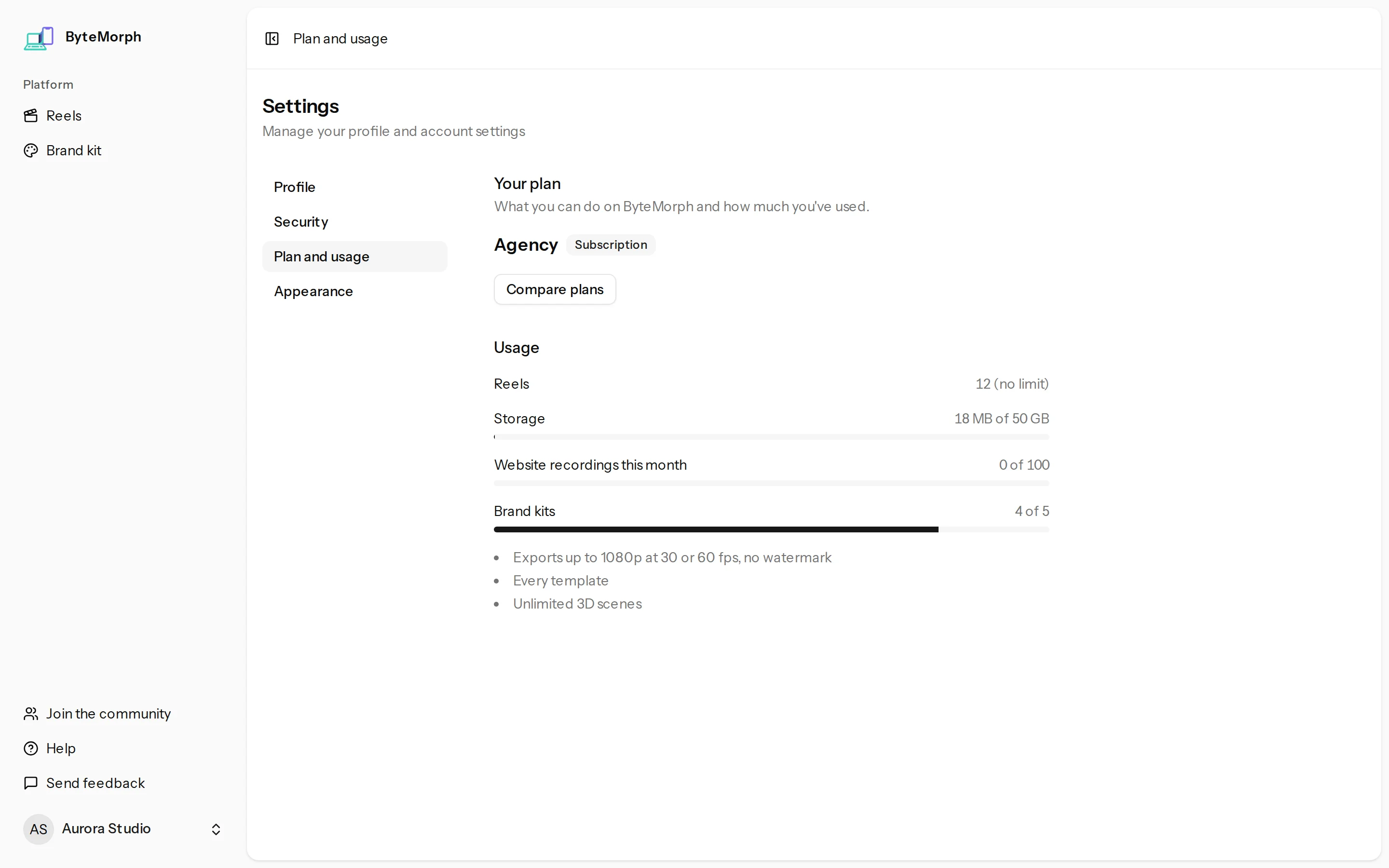
Task: Open the Send feedback link
Action: [x=123, y=783]
